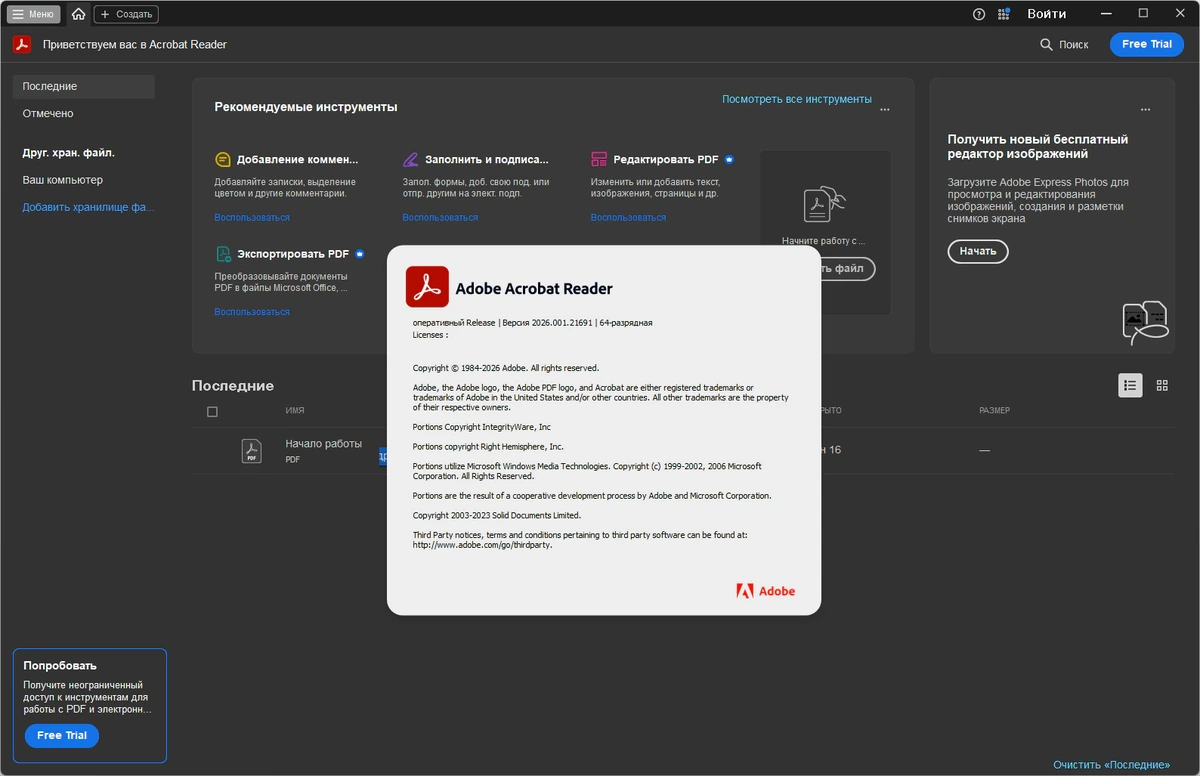The height and width of the screenshot is (776, 1200).
Task: Toggle select-all checkbox in recent files header
Action: coord(212,411)
